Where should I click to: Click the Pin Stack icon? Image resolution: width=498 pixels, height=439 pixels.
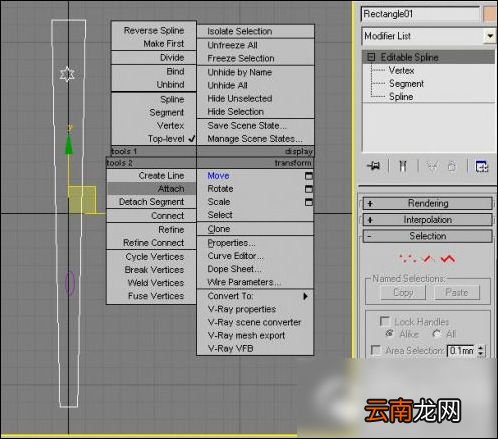[x=374, y=166]
